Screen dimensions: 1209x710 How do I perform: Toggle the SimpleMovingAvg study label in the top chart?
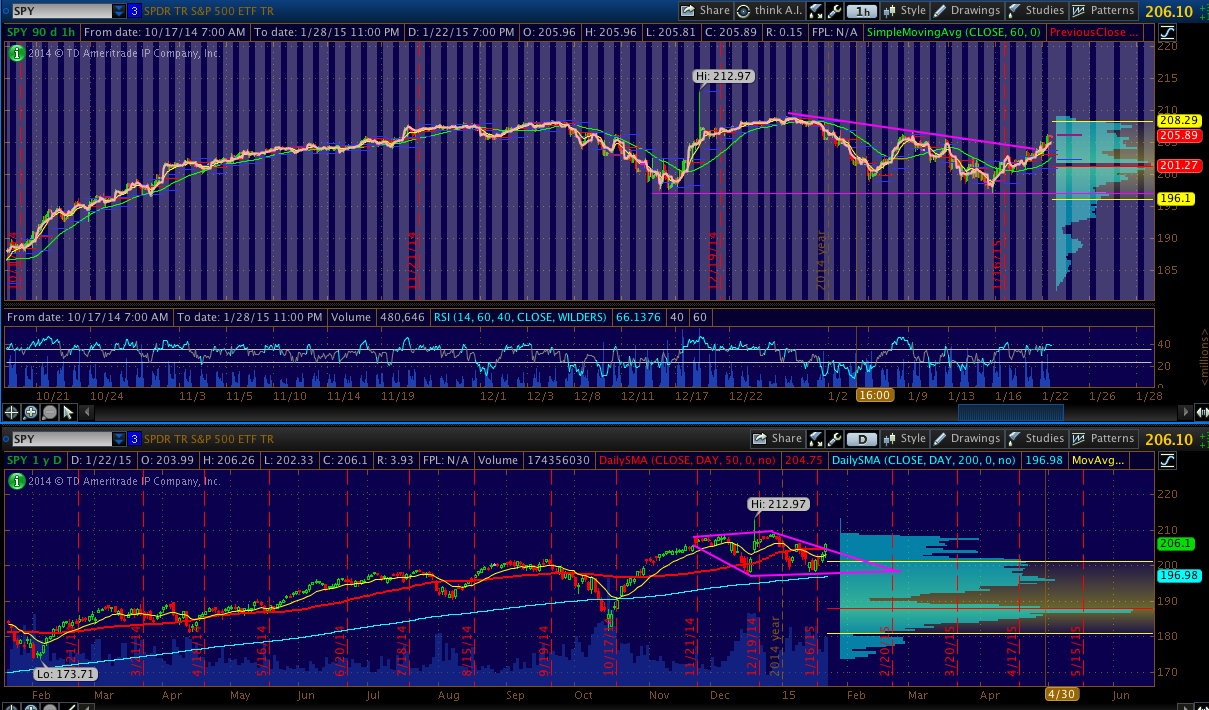coord(950,32)
